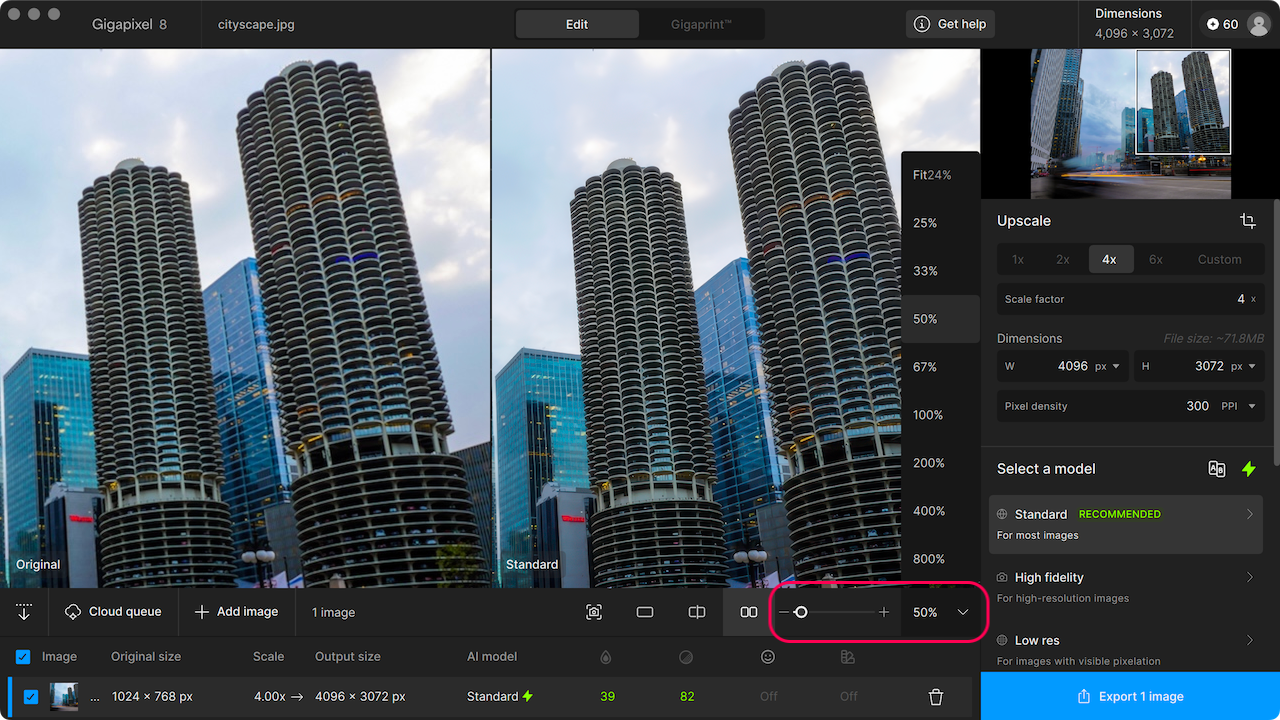Click the height 3072 input field
The image size is (1280, 720).
coord(1198,366)
